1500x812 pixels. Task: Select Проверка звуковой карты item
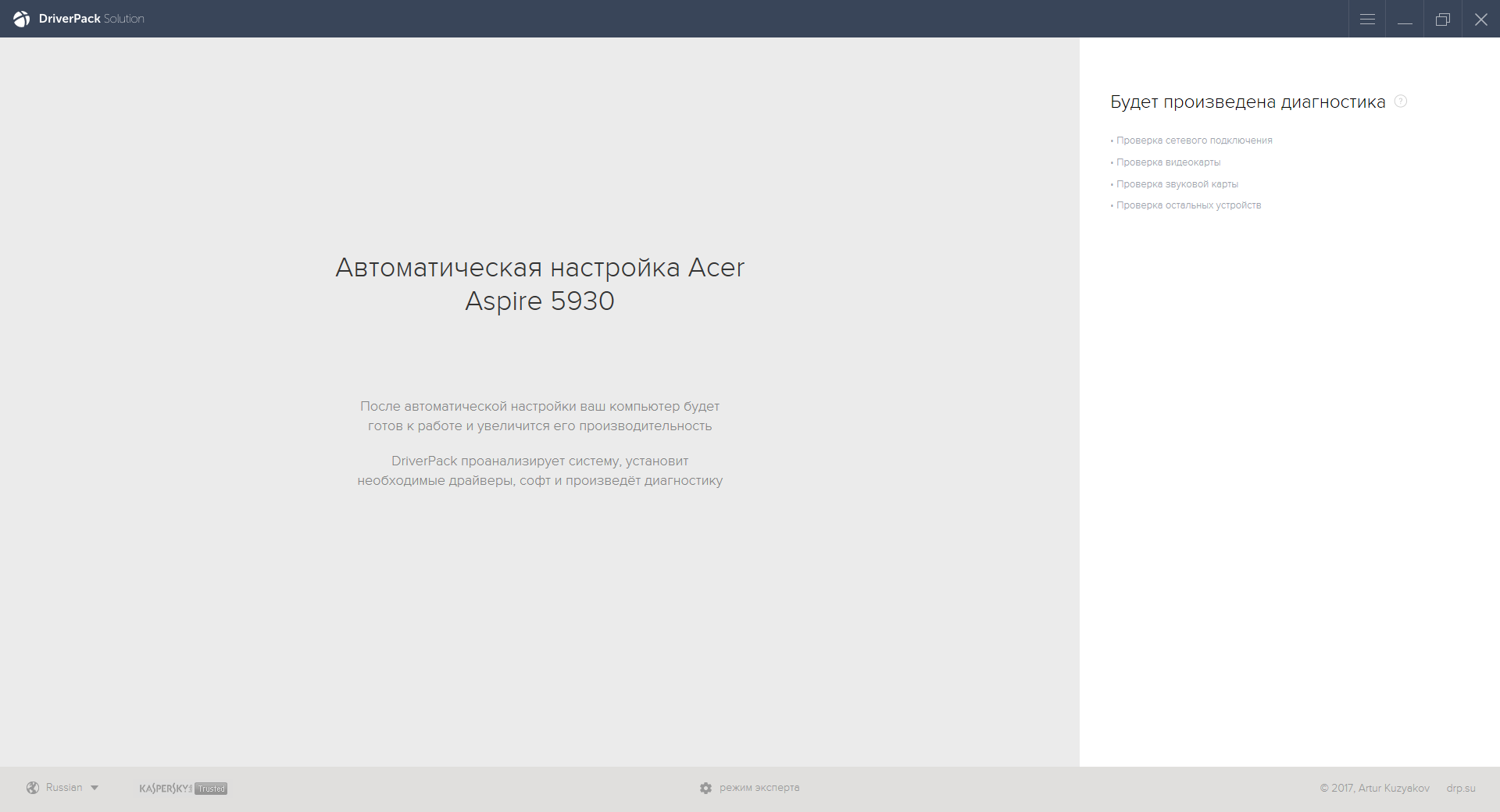tap(1177, 184)
